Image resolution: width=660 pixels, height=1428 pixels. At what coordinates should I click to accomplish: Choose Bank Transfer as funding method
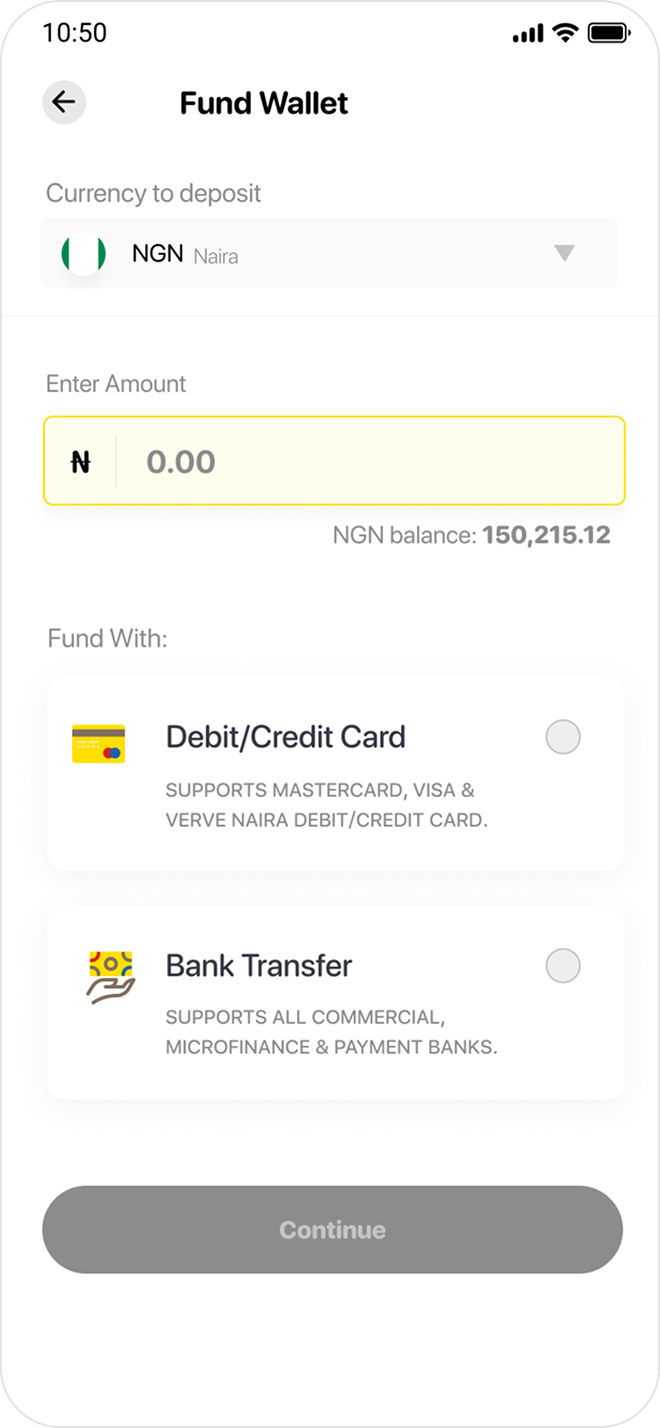335,1002
